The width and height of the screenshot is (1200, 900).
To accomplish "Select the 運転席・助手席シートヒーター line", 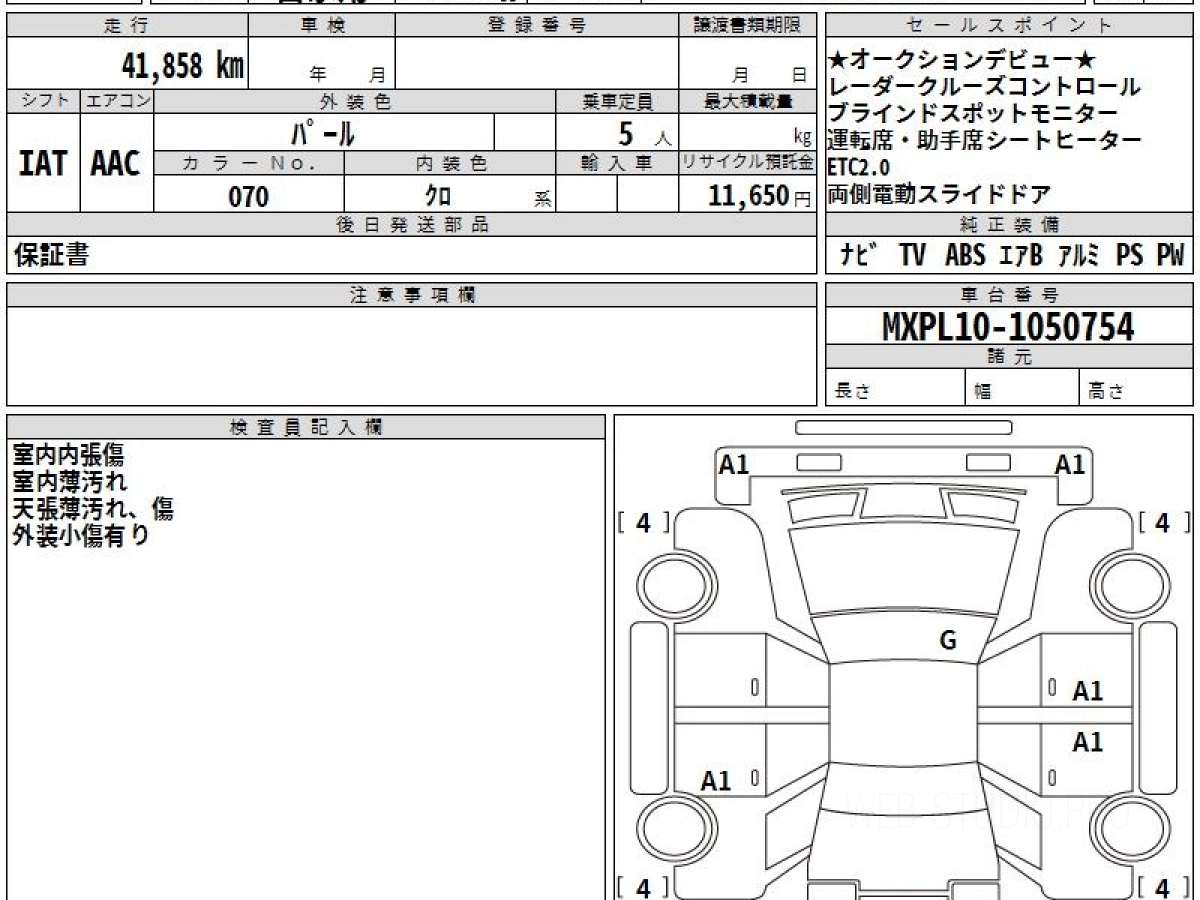I will 985,140.
